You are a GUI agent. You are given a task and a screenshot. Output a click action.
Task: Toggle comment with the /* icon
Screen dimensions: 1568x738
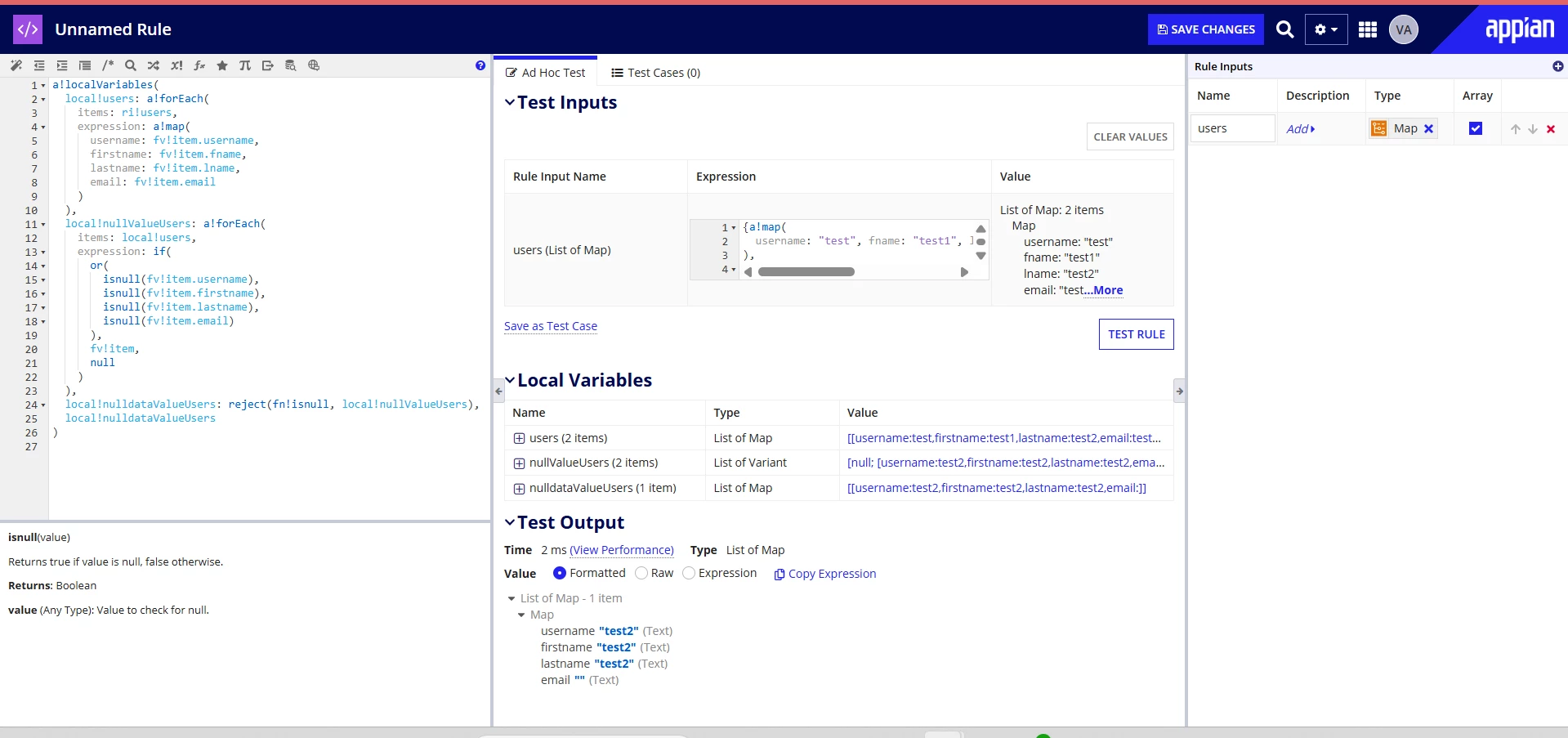(x=108, y=65)
